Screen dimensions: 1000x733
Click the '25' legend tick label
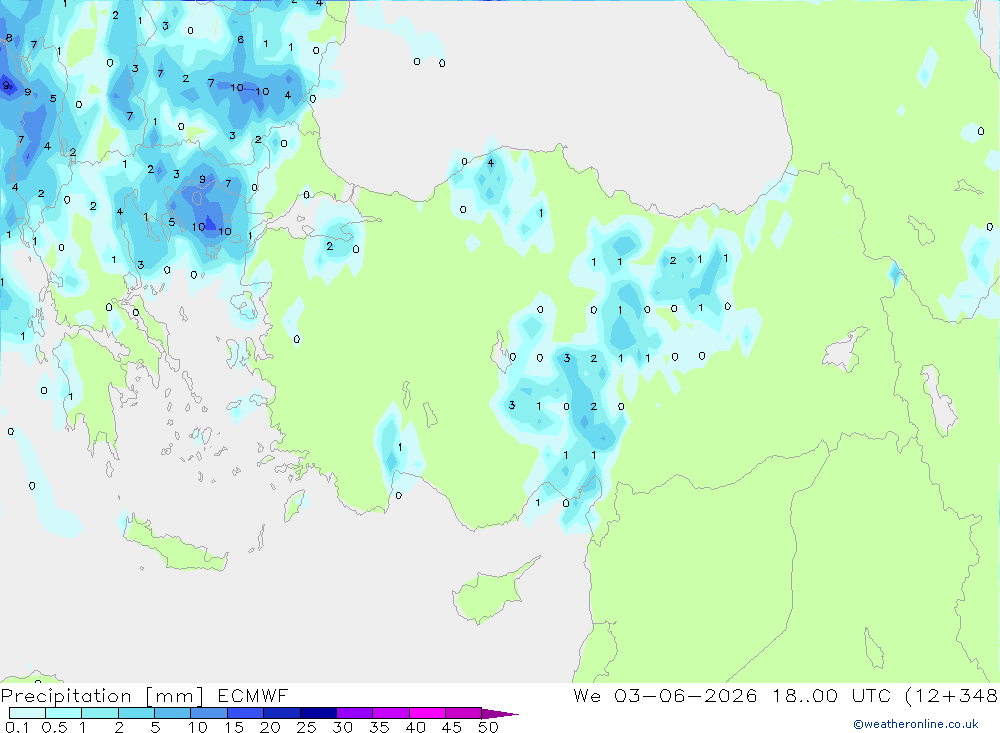click(x=307, y=727)
